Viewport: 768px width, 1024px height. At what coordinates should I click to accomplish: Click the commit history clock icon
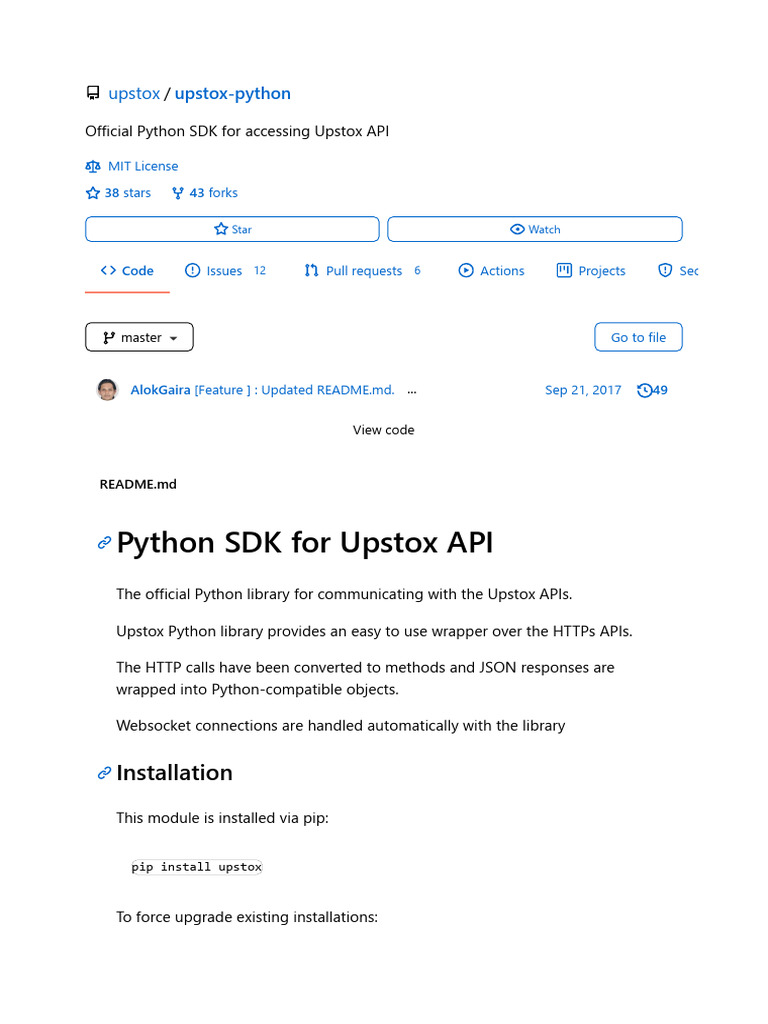tap(644, 390)
